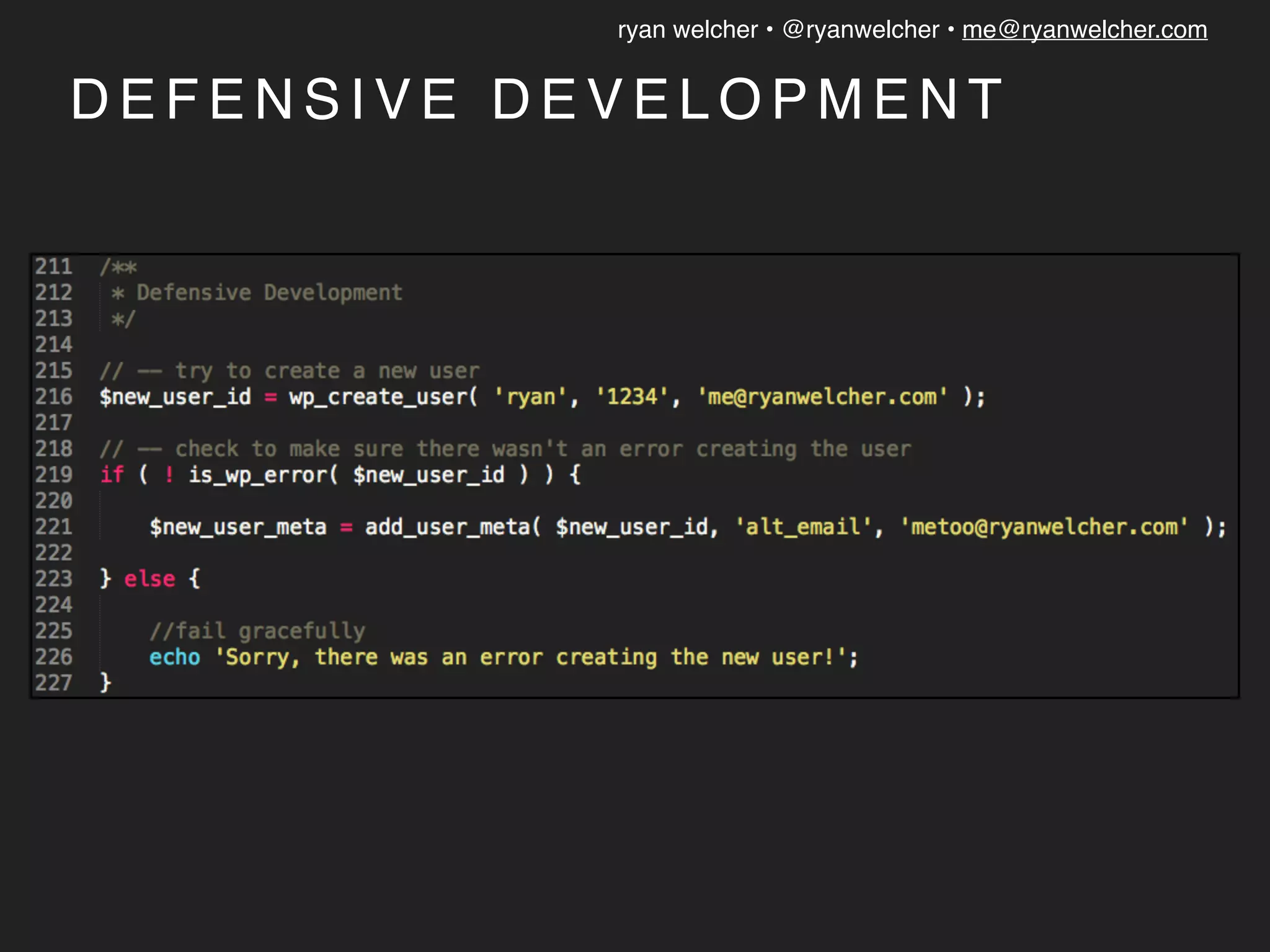Click 'metoo@ryanwelcher.com' string
The height and width of the screenshot is (952, 1270).
[1044, 527]
